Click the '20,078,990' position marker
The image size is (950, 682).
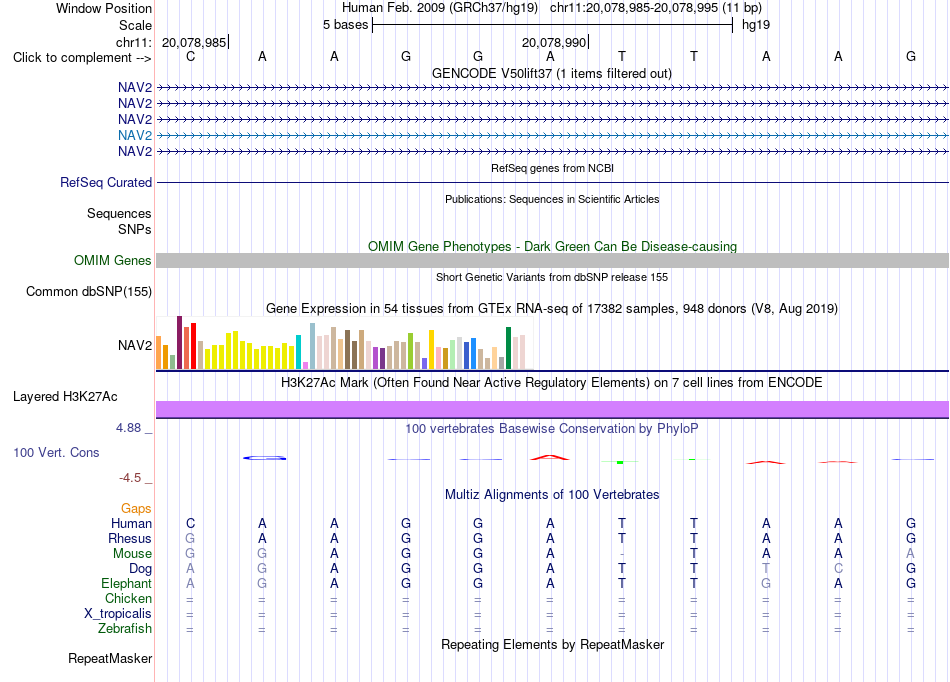[x=554, y=42]
